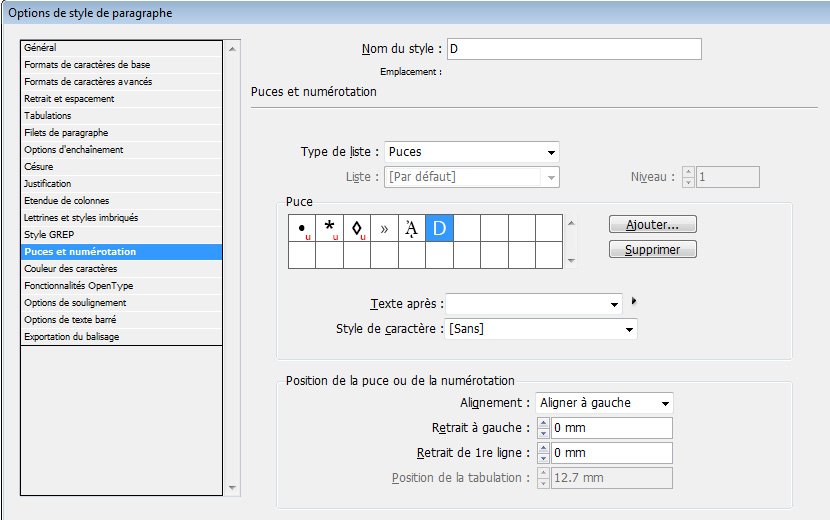
Task: Go to the Général section
Action: 40,47
